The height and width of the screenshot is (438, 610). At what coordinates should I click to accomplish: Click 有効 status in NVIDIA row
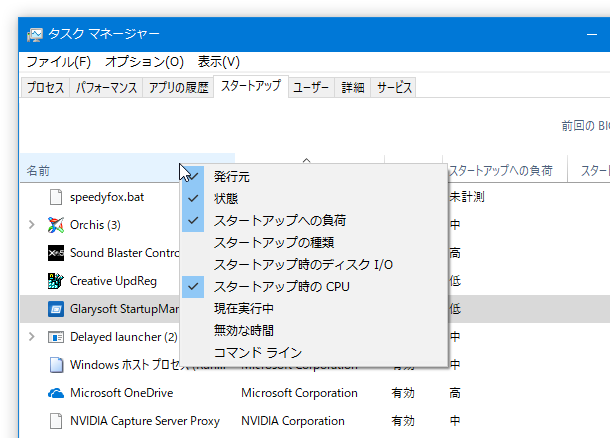pos(403,421)
